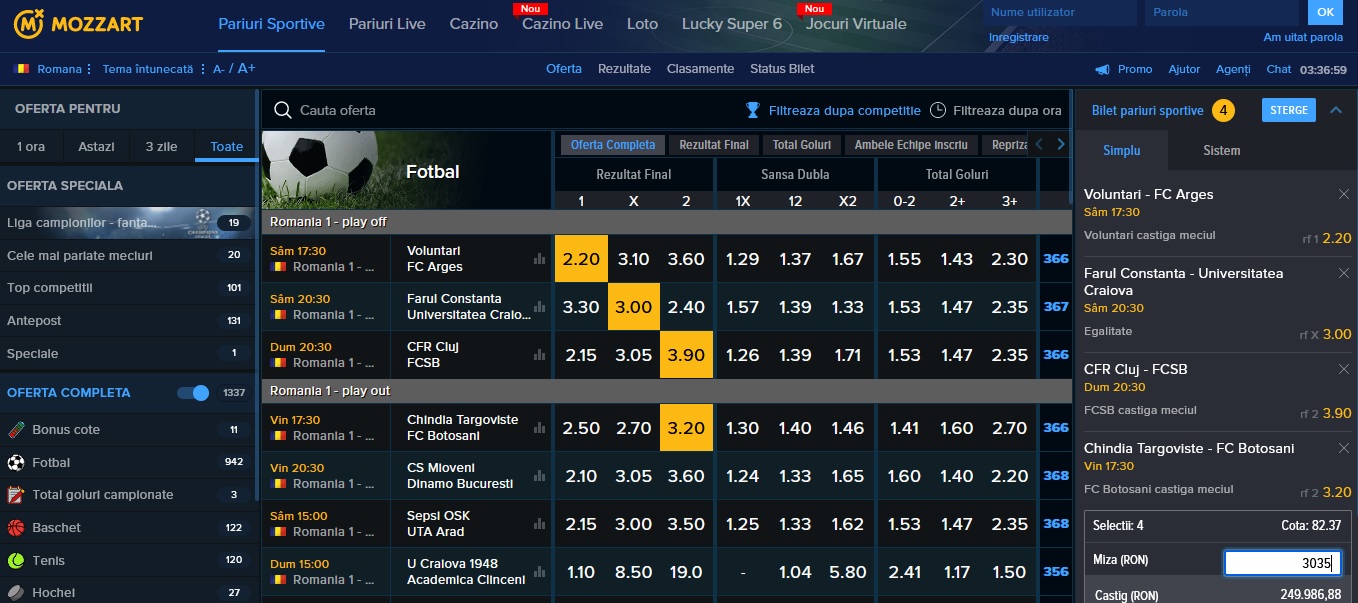Decrease font size with A-

pyautogui.click(x=219, y=69)
